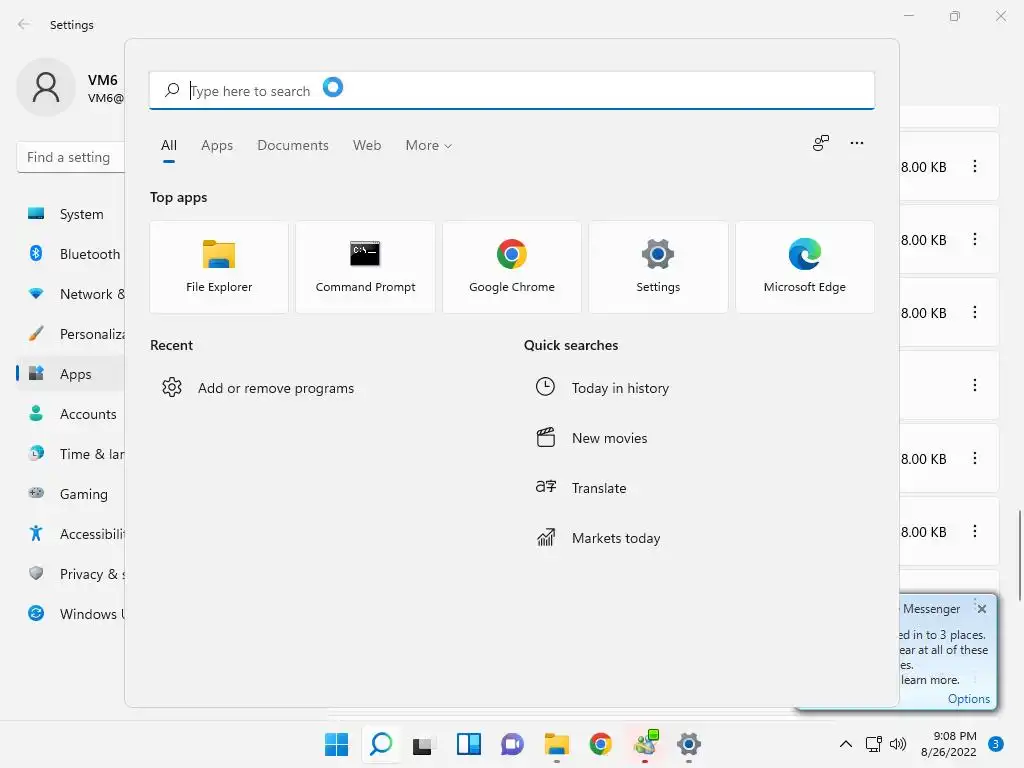This screenshot has width=1024, height=768.
Task: Open the clock showing 9:08 PM
Action: click(x=949, y=744)
